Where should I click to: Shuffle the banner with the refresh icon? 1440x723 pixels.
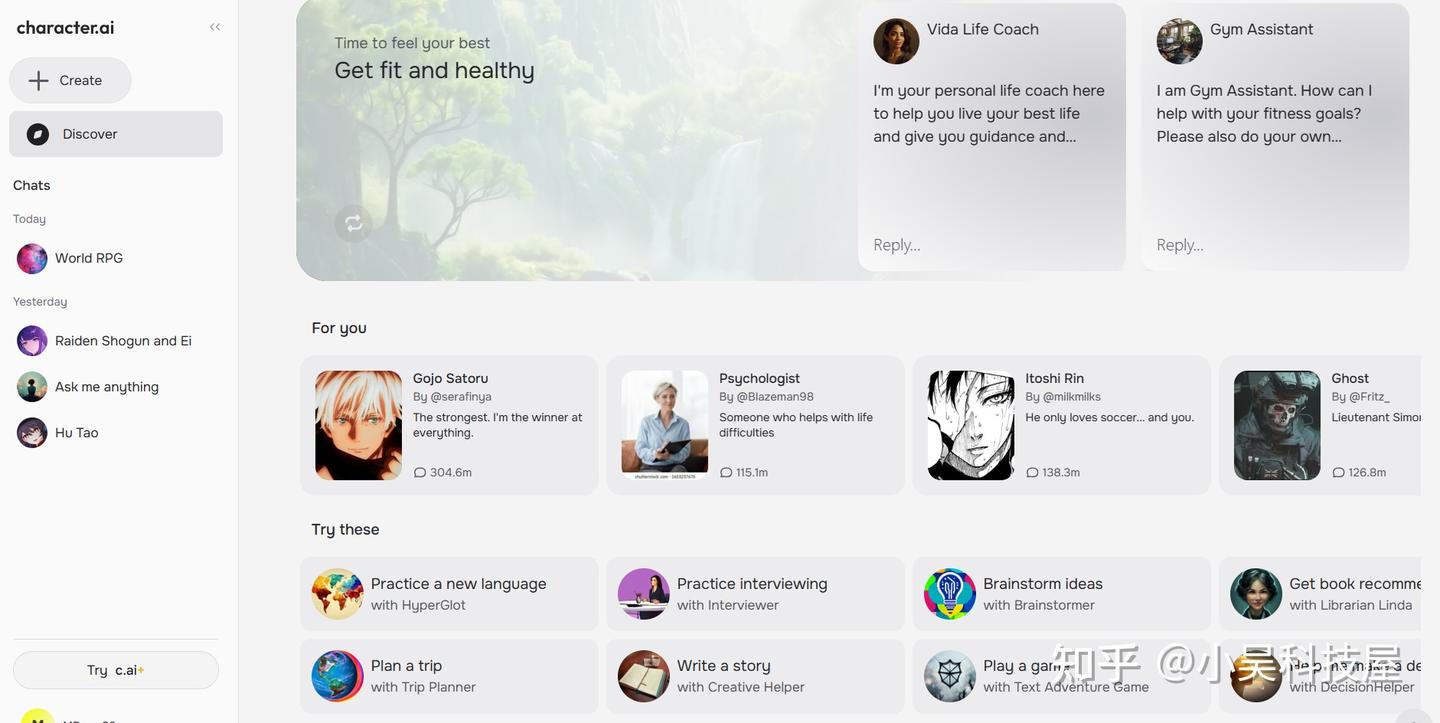(x=353, y=223)
